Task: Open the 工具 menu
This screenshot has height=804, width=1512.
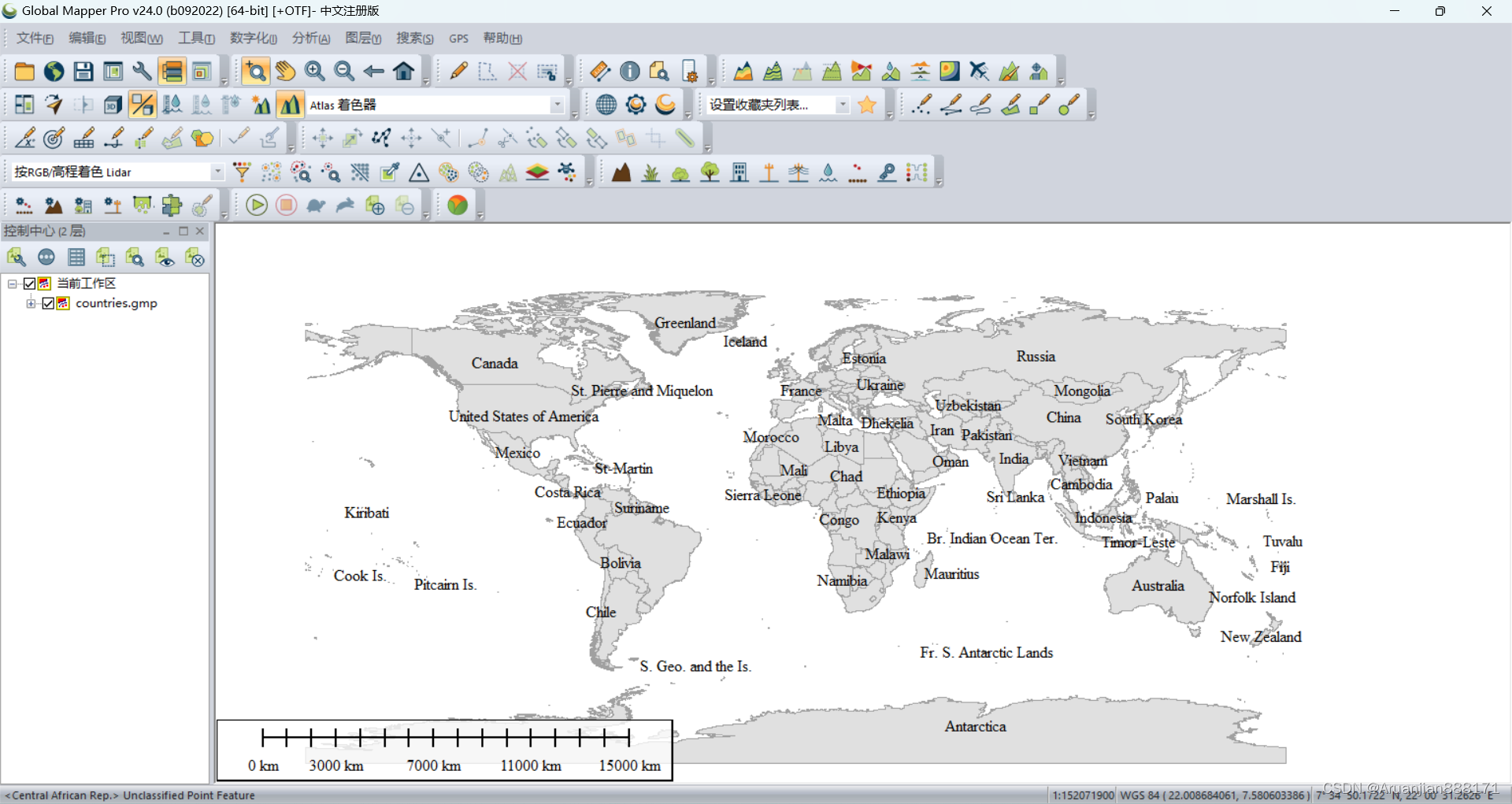Action: point(197,38)
